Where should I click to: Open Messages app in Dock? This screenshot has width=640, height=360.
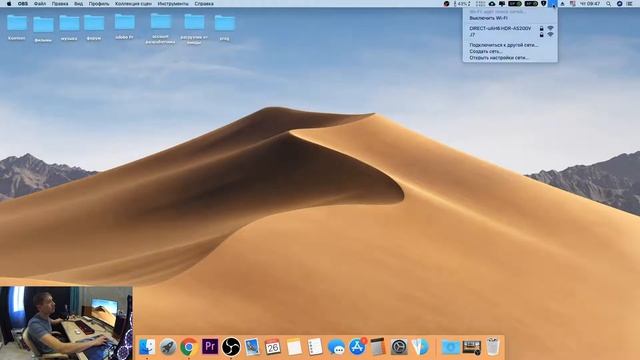(336, 347)
